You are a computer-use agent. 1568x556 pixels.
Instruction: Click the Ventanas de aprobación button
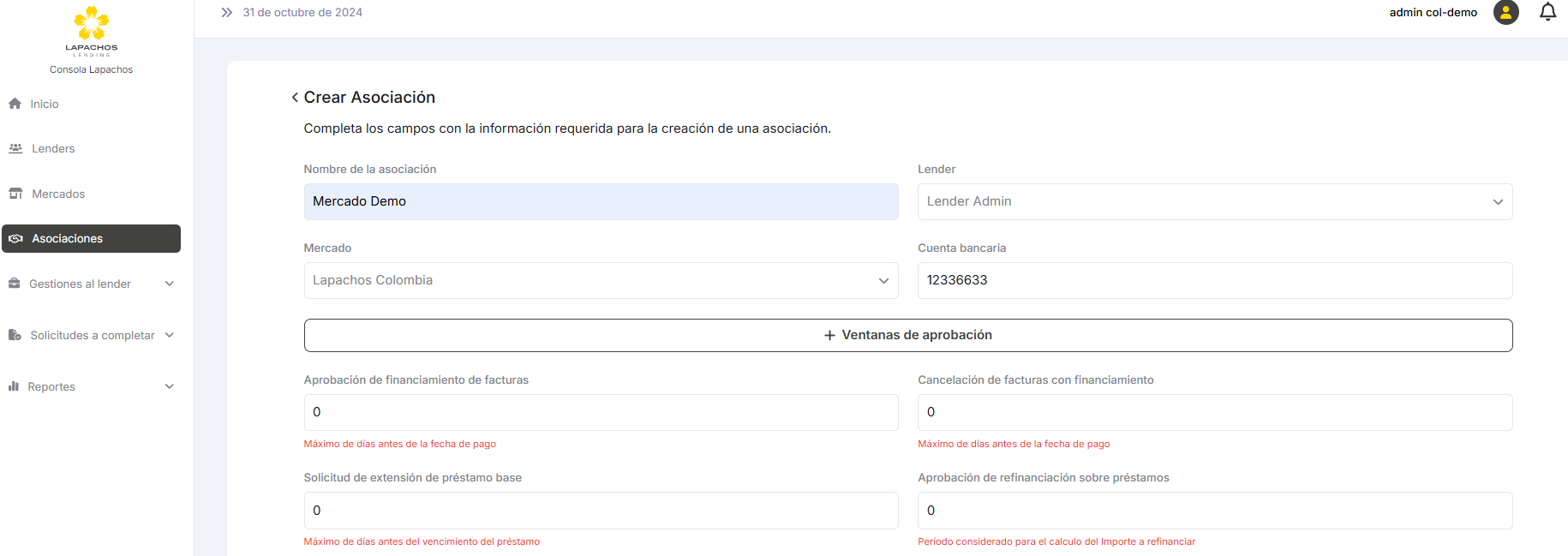(x=907, y=335)
